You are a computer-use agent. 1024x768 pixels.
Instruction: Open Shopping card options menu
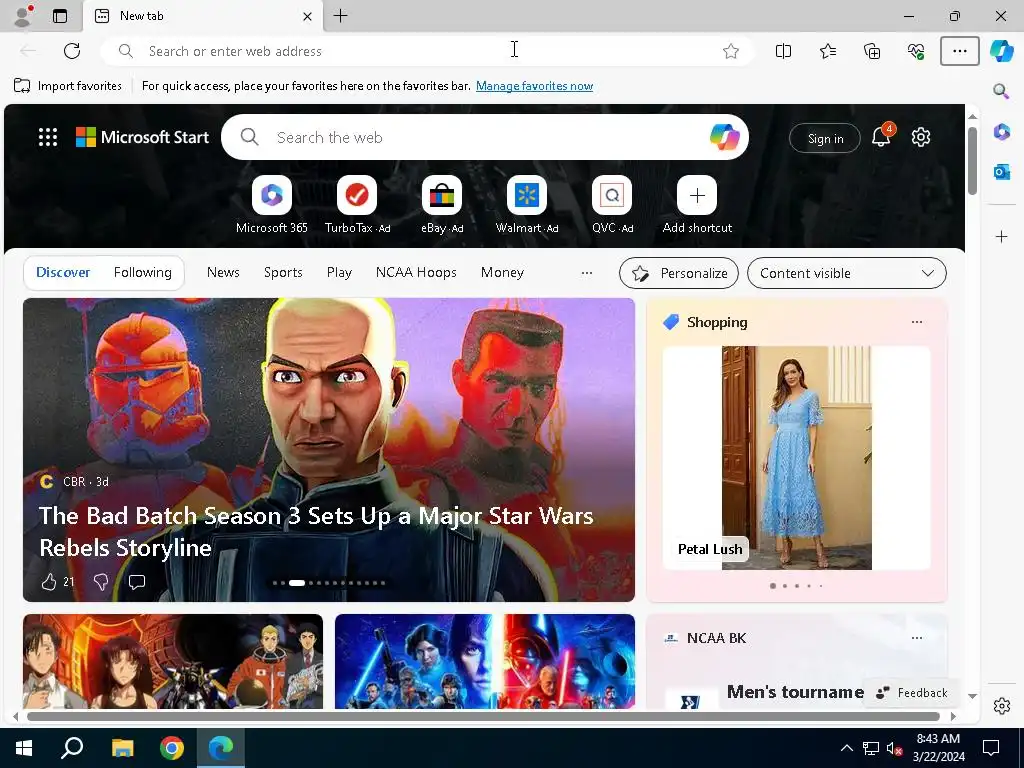917,322
